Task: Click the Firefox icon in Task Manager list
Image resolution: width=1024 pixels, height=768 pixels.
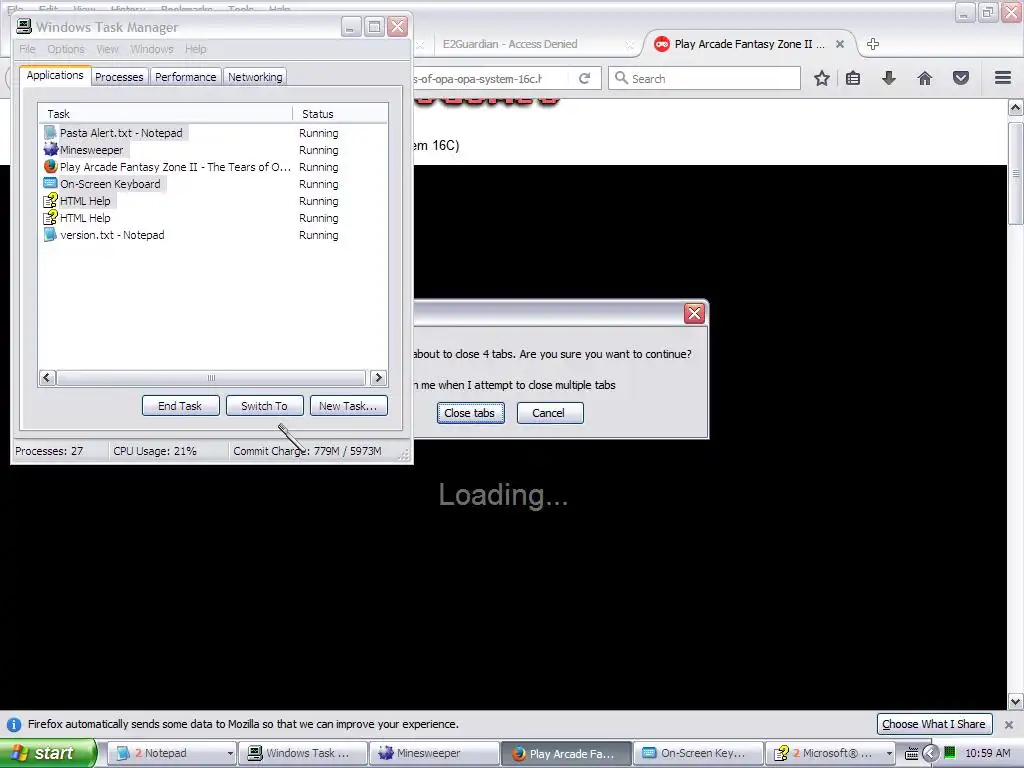Action: pos(50,167)
